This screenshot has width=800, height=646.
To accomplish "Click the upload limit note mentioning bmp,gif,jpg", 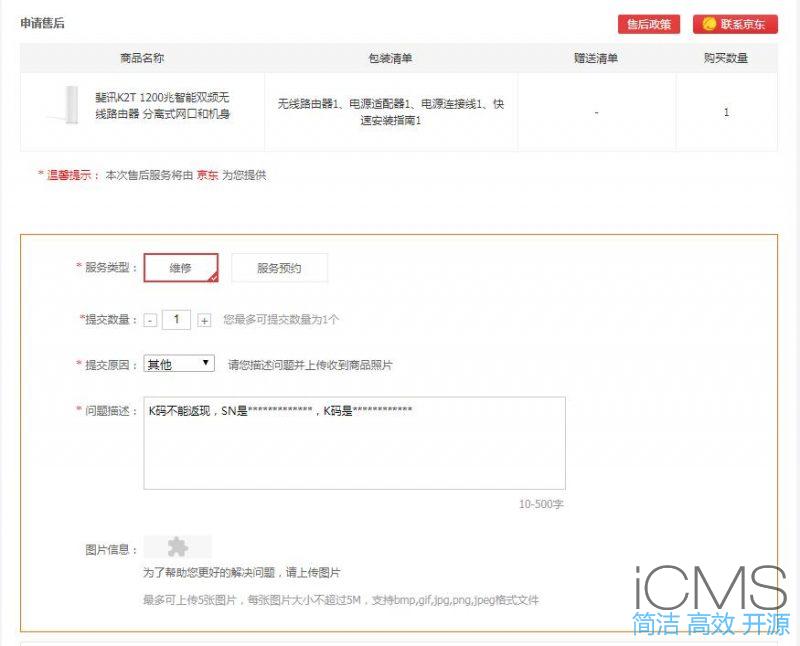I will click(341, 600).
